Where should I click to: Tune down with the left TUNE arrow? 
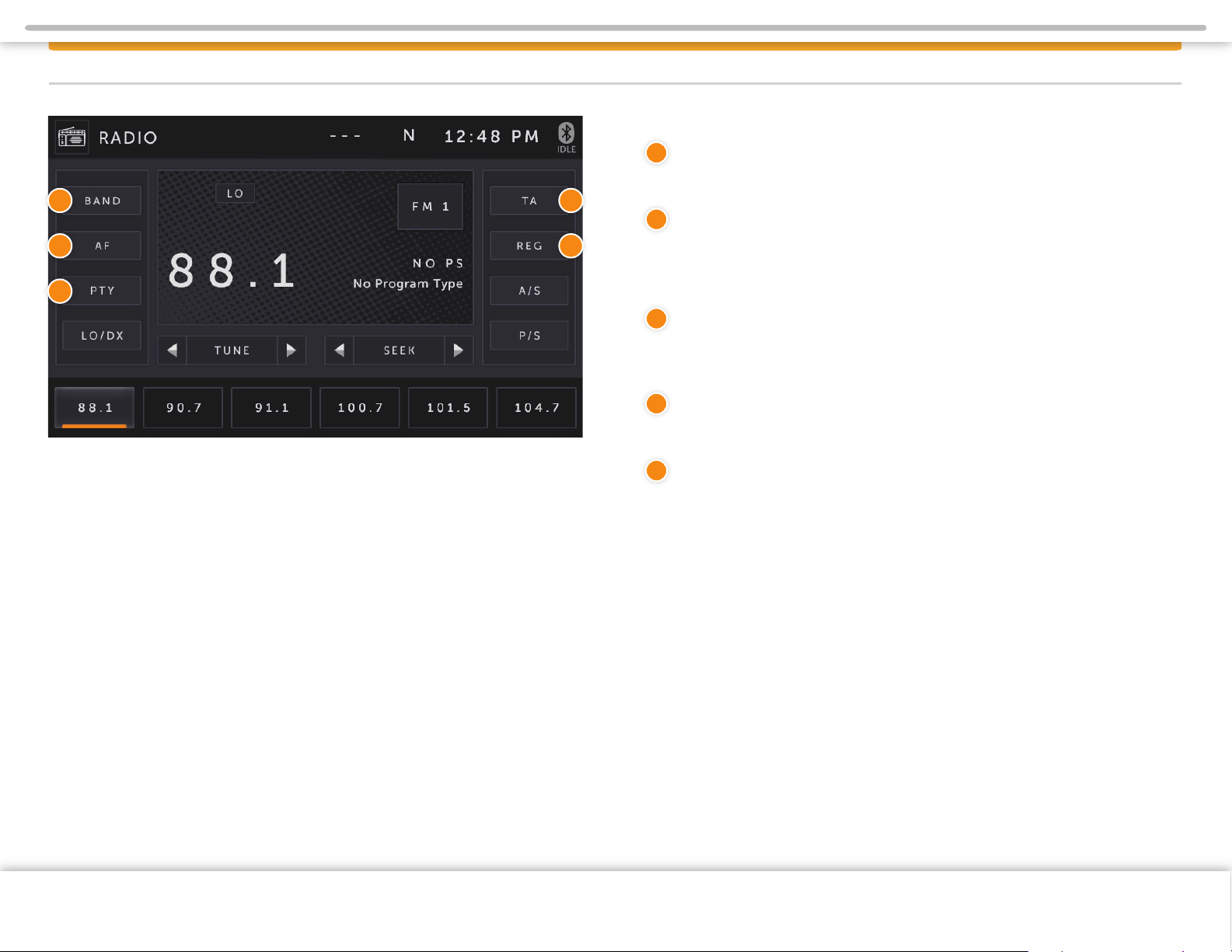click(x=173, y=350)
